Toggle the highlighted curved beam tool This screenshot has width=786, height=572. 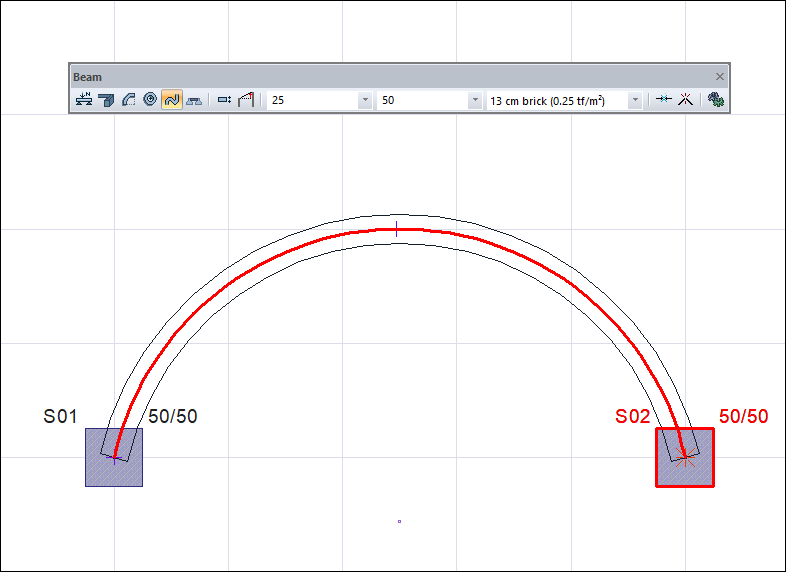(172, 100)
